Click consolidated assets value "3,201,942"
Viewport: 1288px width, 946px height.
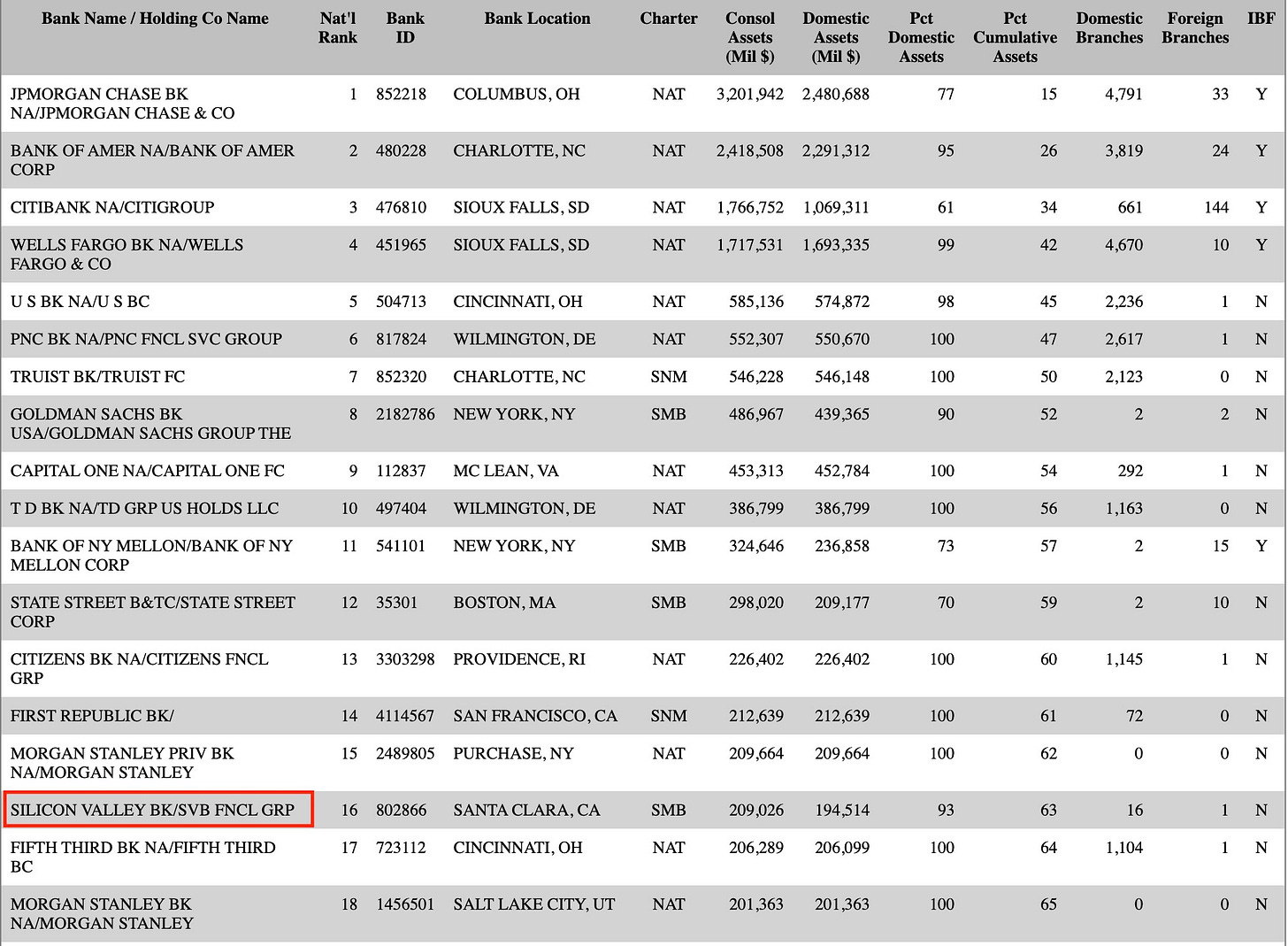coord(750,95)
